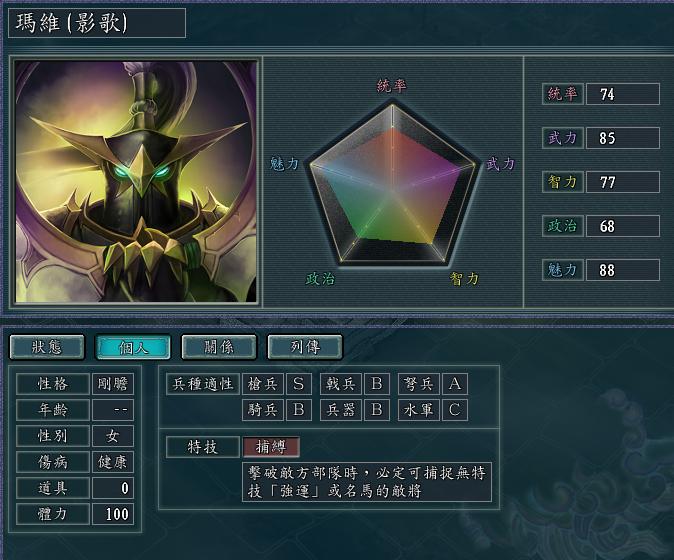
Task: Click the 性格 value 剛膽
Action: tap(113, 383)
